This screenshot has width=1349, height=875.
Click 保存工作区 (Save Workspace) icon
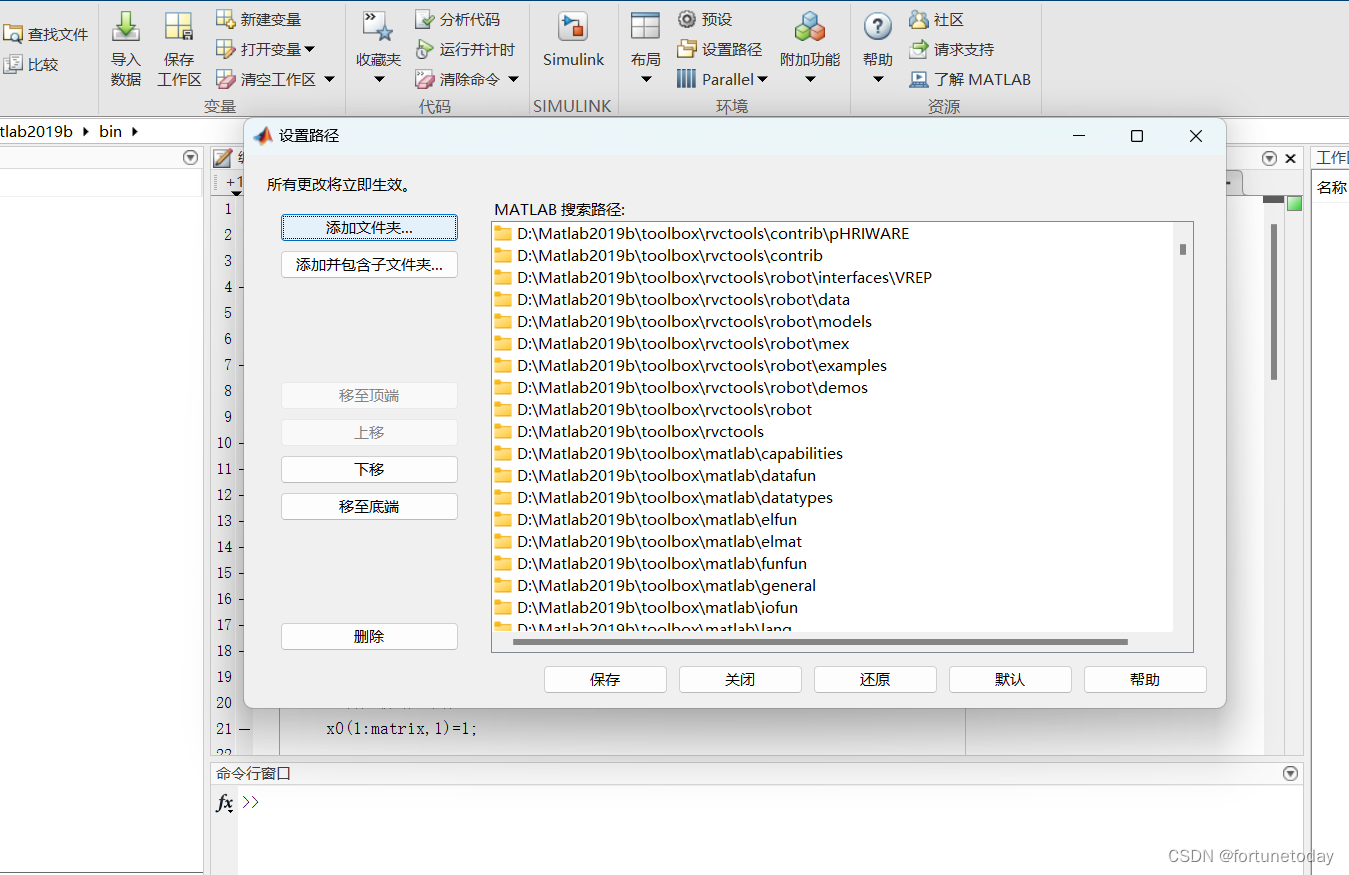[179, 47]
